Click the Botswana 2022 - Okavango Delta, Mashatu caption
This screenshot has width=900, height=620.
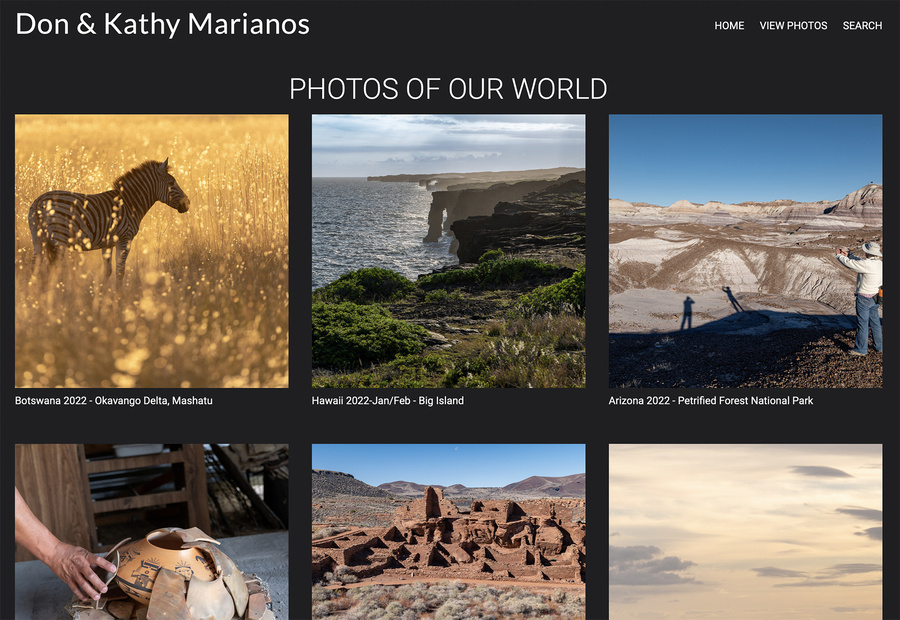click(114, 401)
